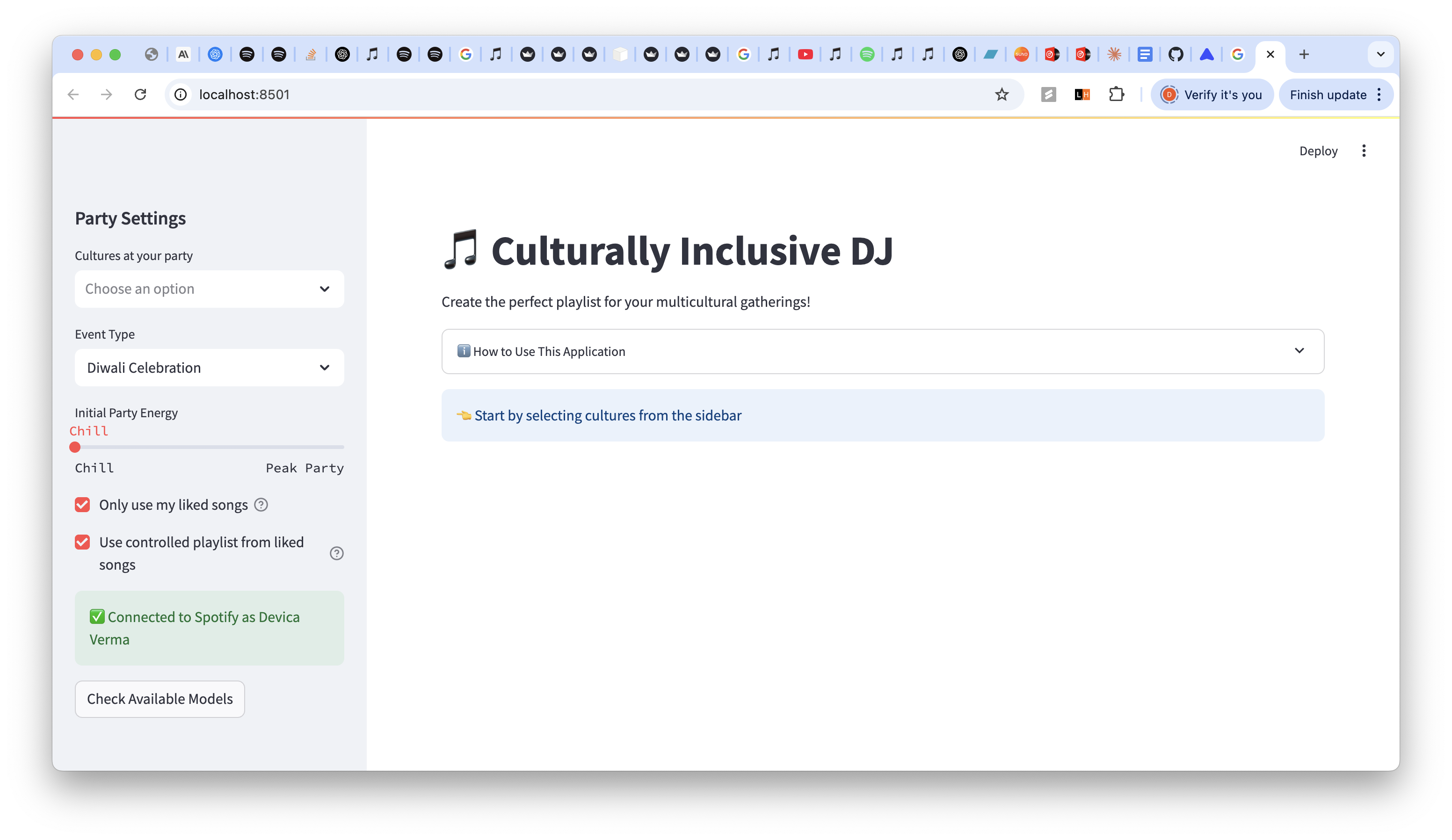Open a new browser tab with plus icon
Viewport: 1452px width, 840px height.
coord(1304,54)
